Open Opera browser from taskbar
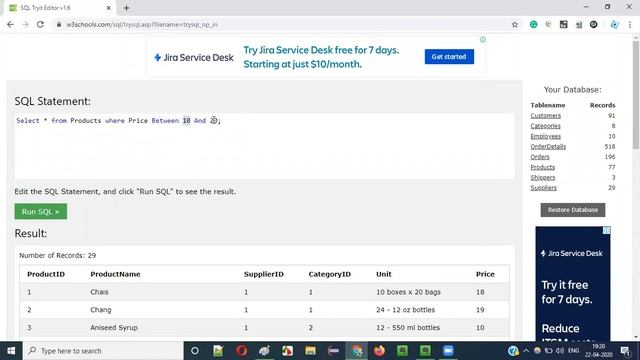The image size is (640, 360). [x=241, y=351]
